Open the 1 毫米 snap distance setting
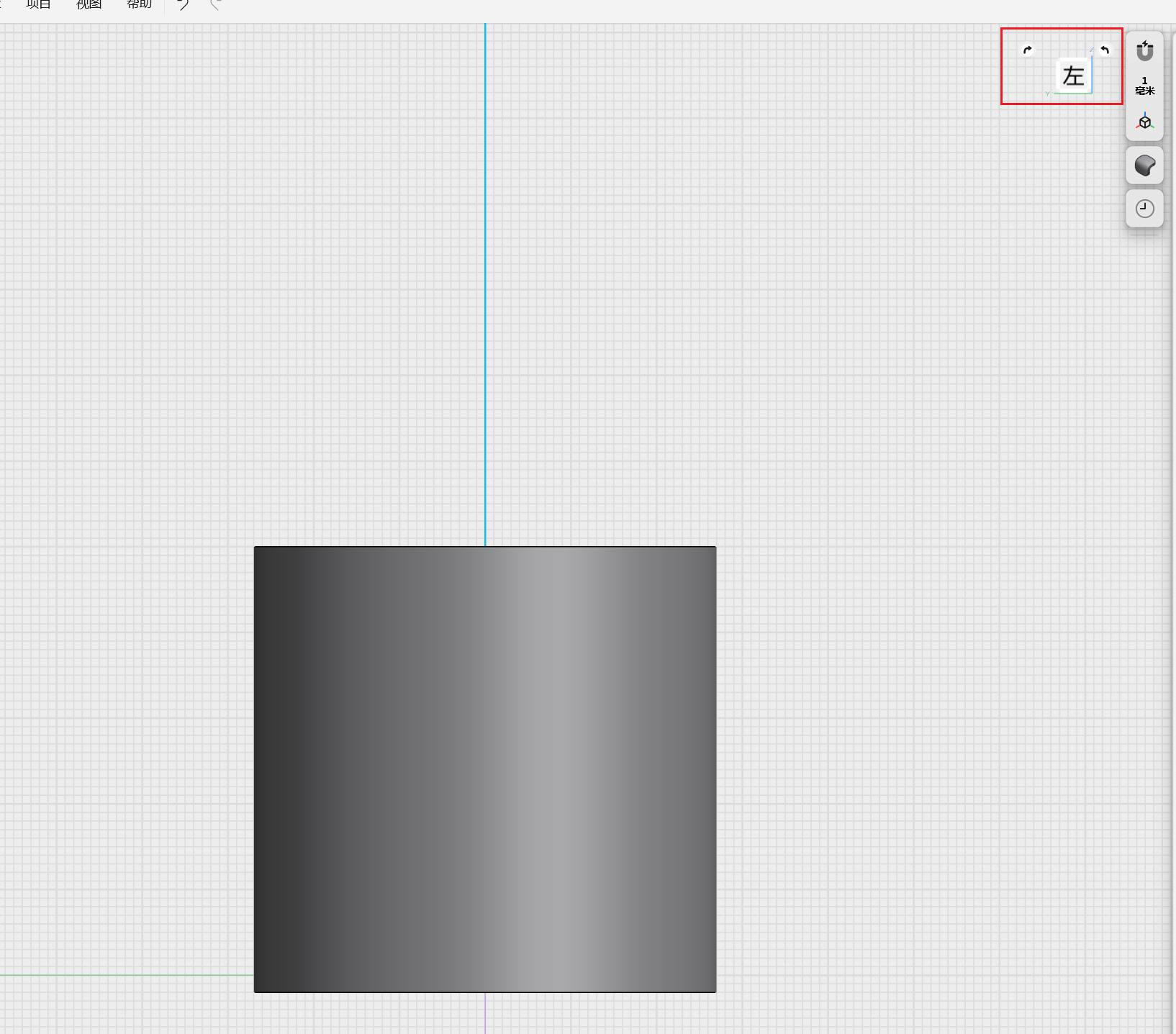The image size is (1176, 1034). [x=1144, y=86]
